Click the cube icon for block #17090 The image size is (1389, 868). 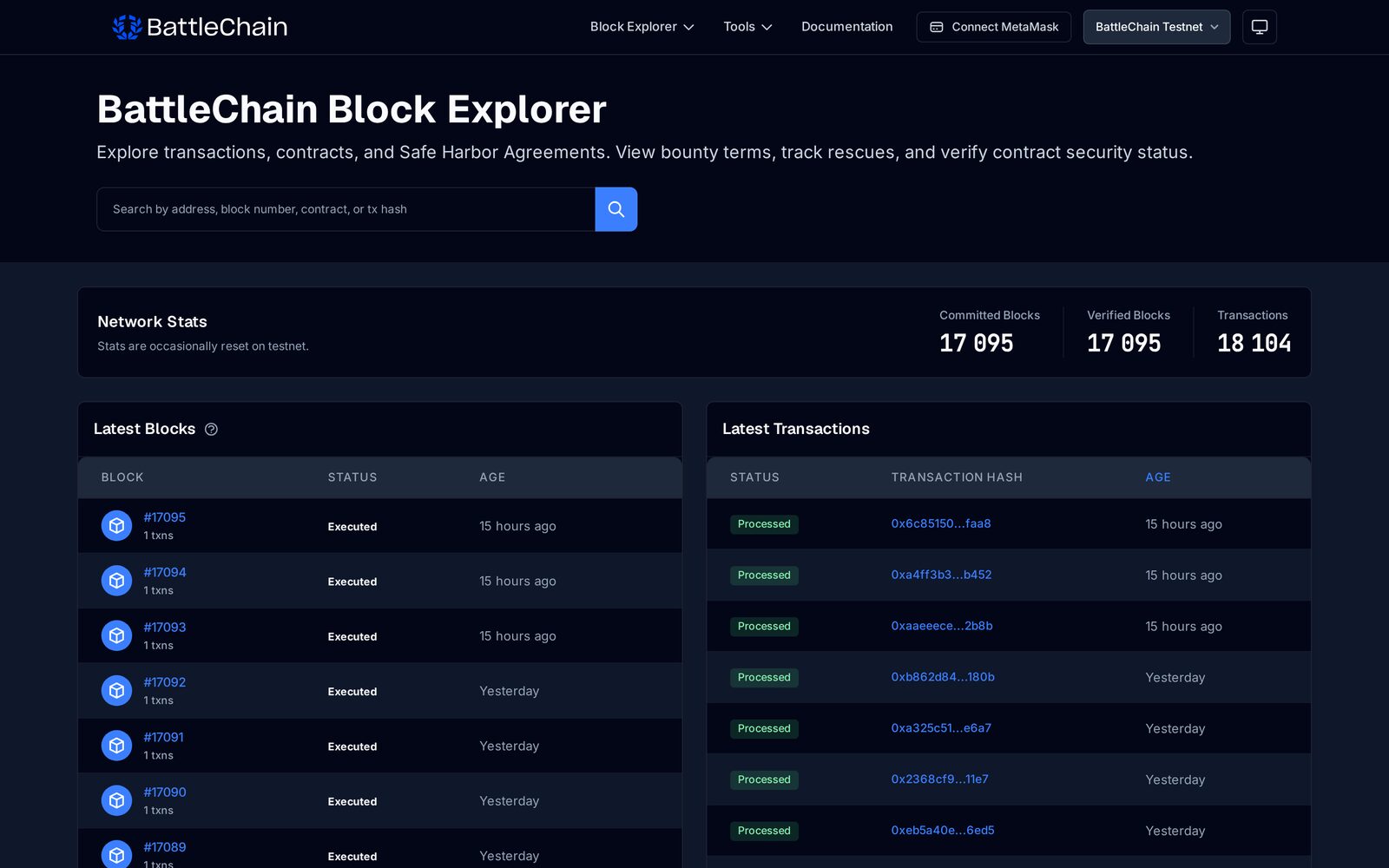pyautogui.click(x=116, y=800)
